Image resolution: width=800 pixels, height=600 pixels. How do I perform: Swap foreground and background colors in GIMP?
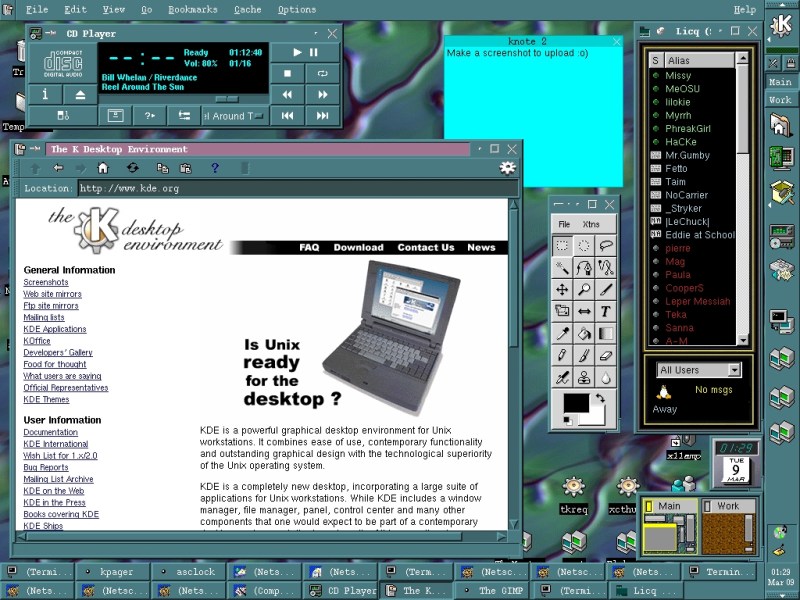(x=600, y=398)
